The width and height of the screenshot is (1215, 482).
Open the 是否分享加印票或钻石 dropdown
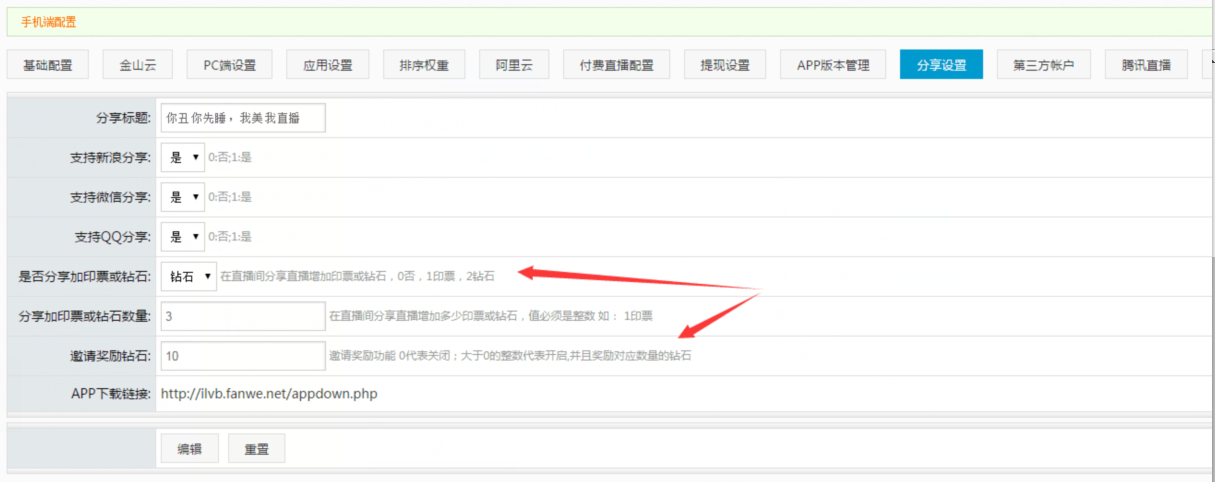click(x=188, y=276)
